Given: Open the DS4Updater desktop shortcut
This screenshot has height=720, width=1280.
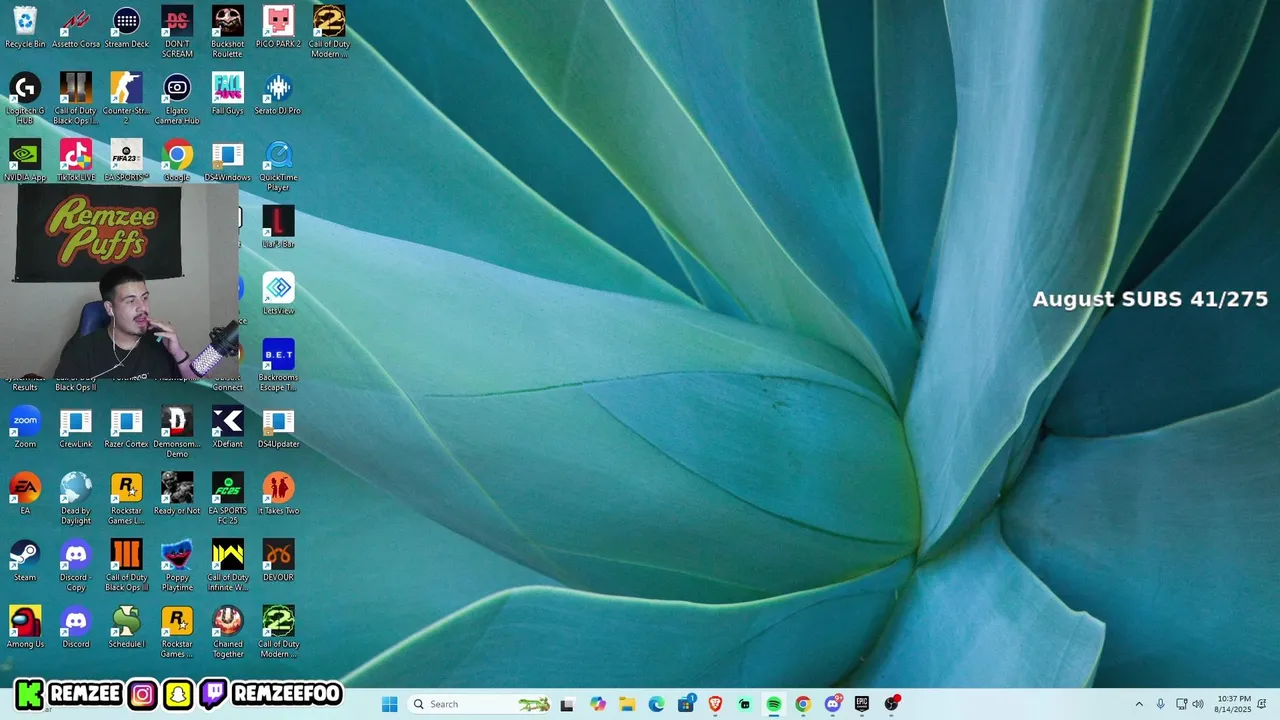Looking at the screenshot, I should pos(278,427).
